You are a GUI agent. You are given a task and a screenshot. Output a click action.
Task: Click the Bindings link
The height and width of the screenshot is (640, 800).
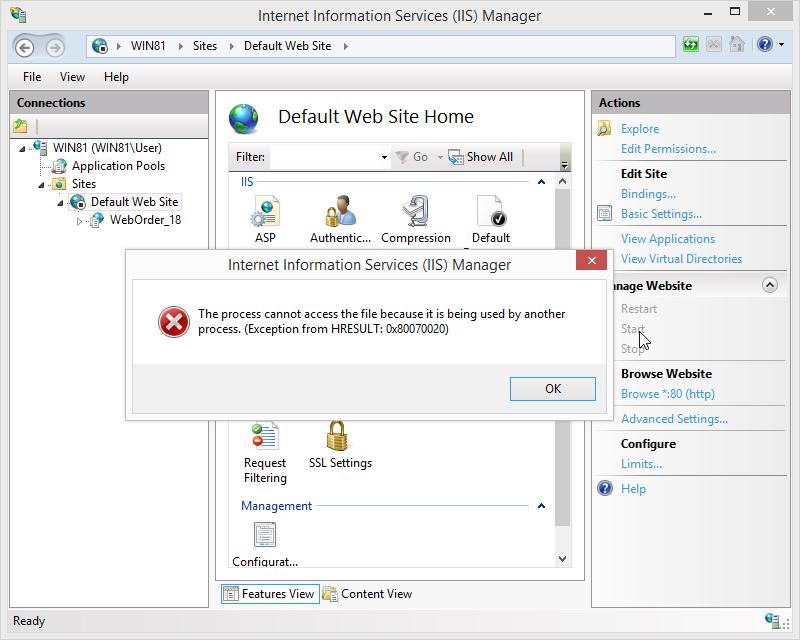point(648,193)
